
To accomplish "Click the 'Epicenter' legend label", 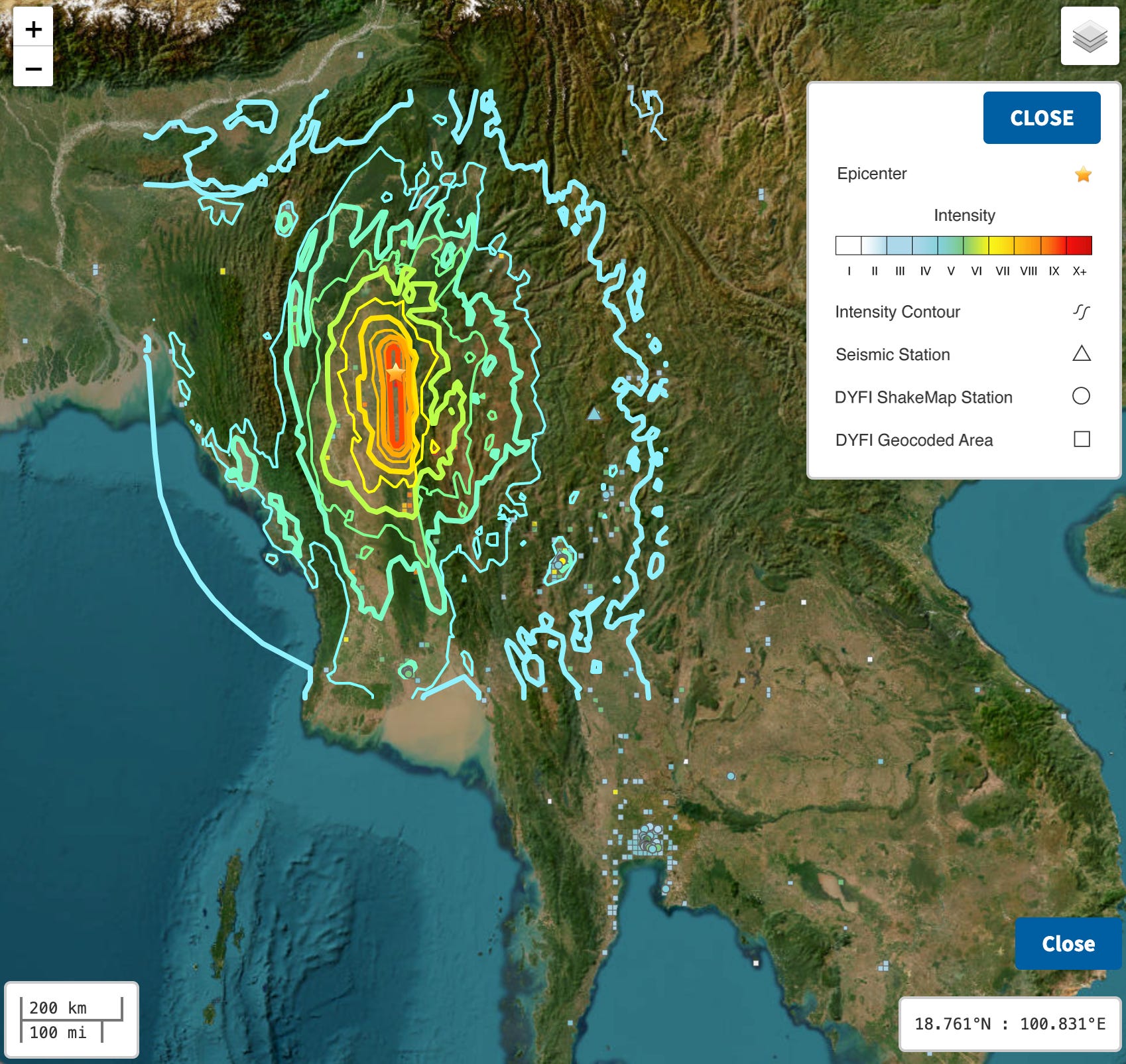I will [x=871, y=174].
